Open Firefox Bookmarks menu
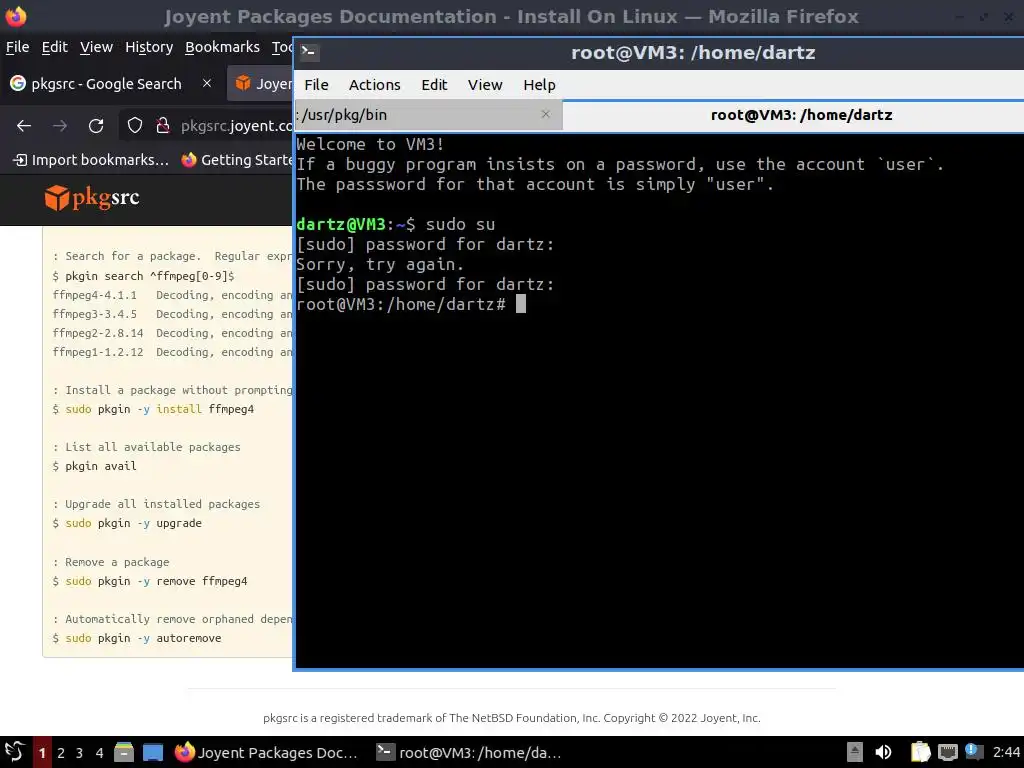This screenshot has width=1024, height=768. pyautogui.click(x=222, y=47)
